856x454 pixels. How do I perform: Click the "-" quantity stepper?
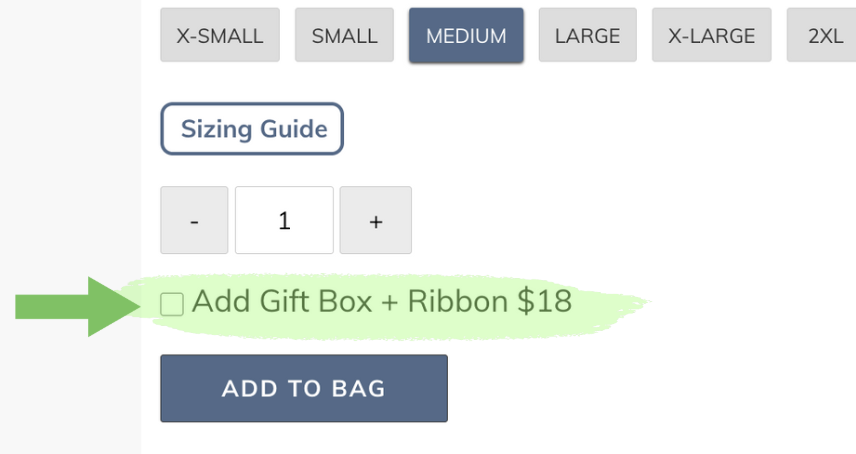(194, 220)
